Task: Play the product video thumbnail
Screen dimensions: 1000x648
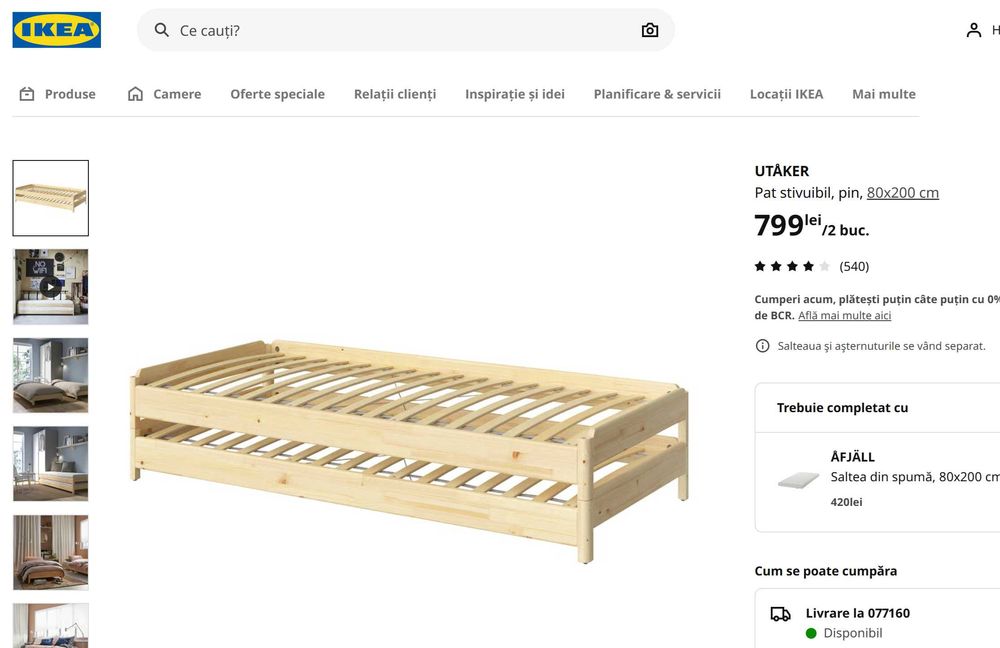Action: 50,286
